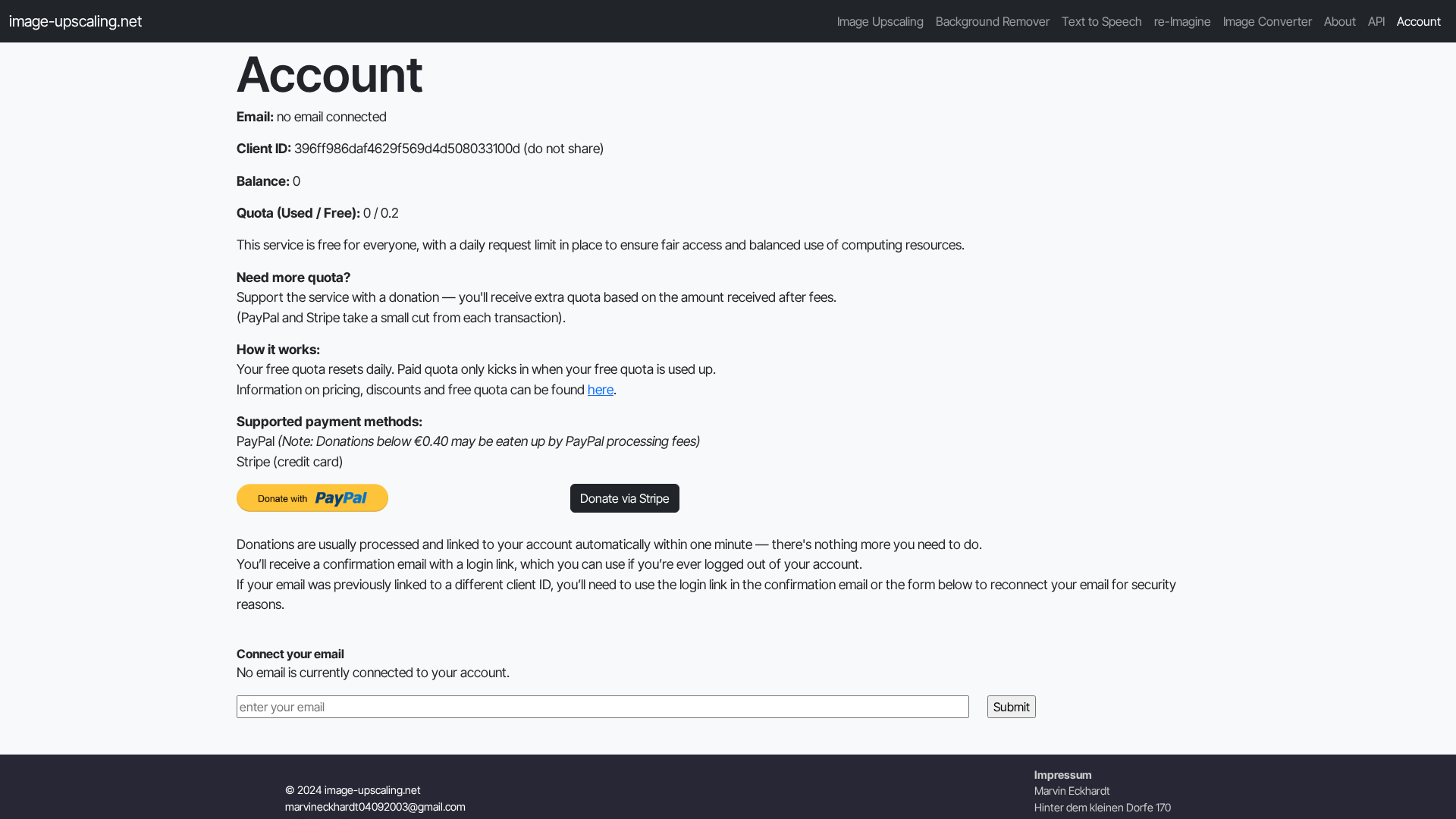This screenshot has width=1456, height=819.
Task: Click Donate via Stripe
Action: tap(624, 498)
